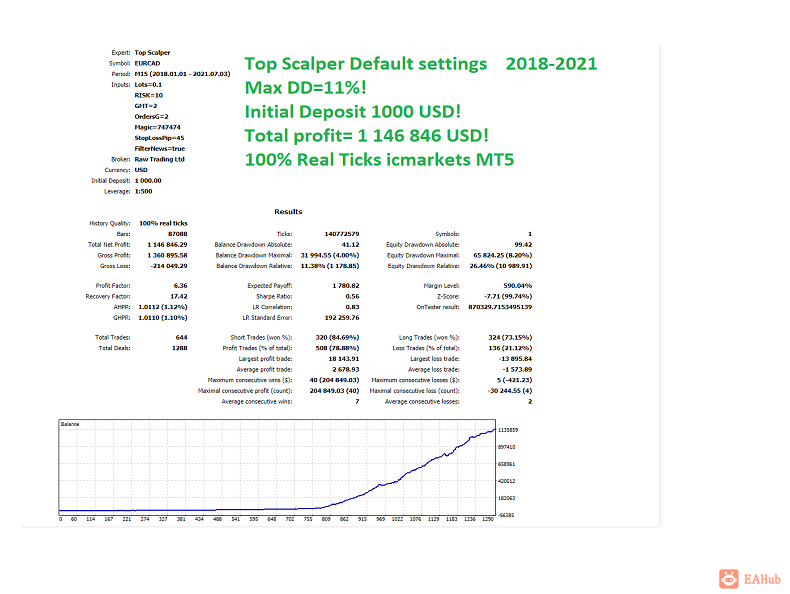790x594 pixels.
Task: Click the Long Trades value '324 (73.15%)'
Action: (510, 338)
